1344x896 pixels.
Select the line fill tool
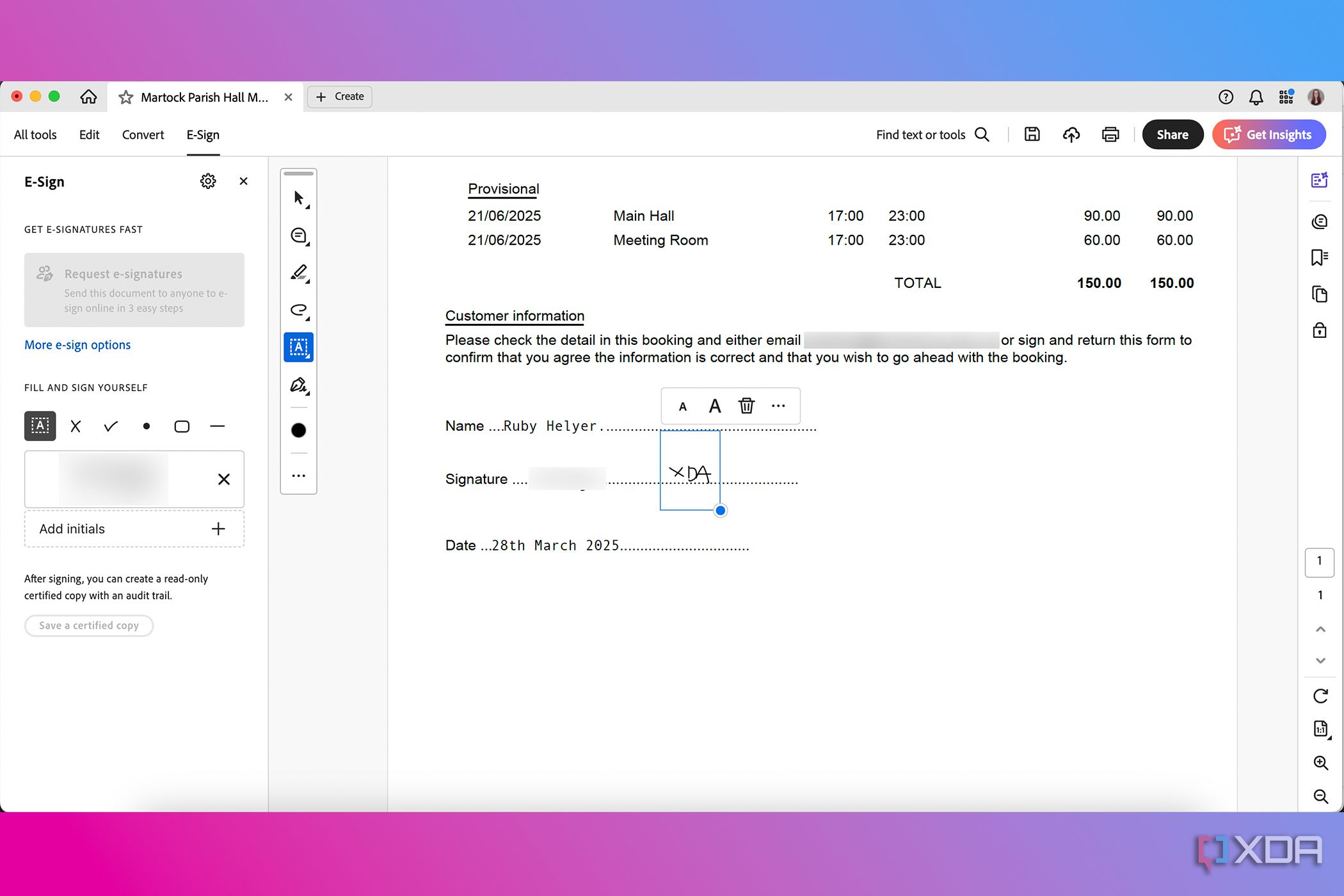218,426
